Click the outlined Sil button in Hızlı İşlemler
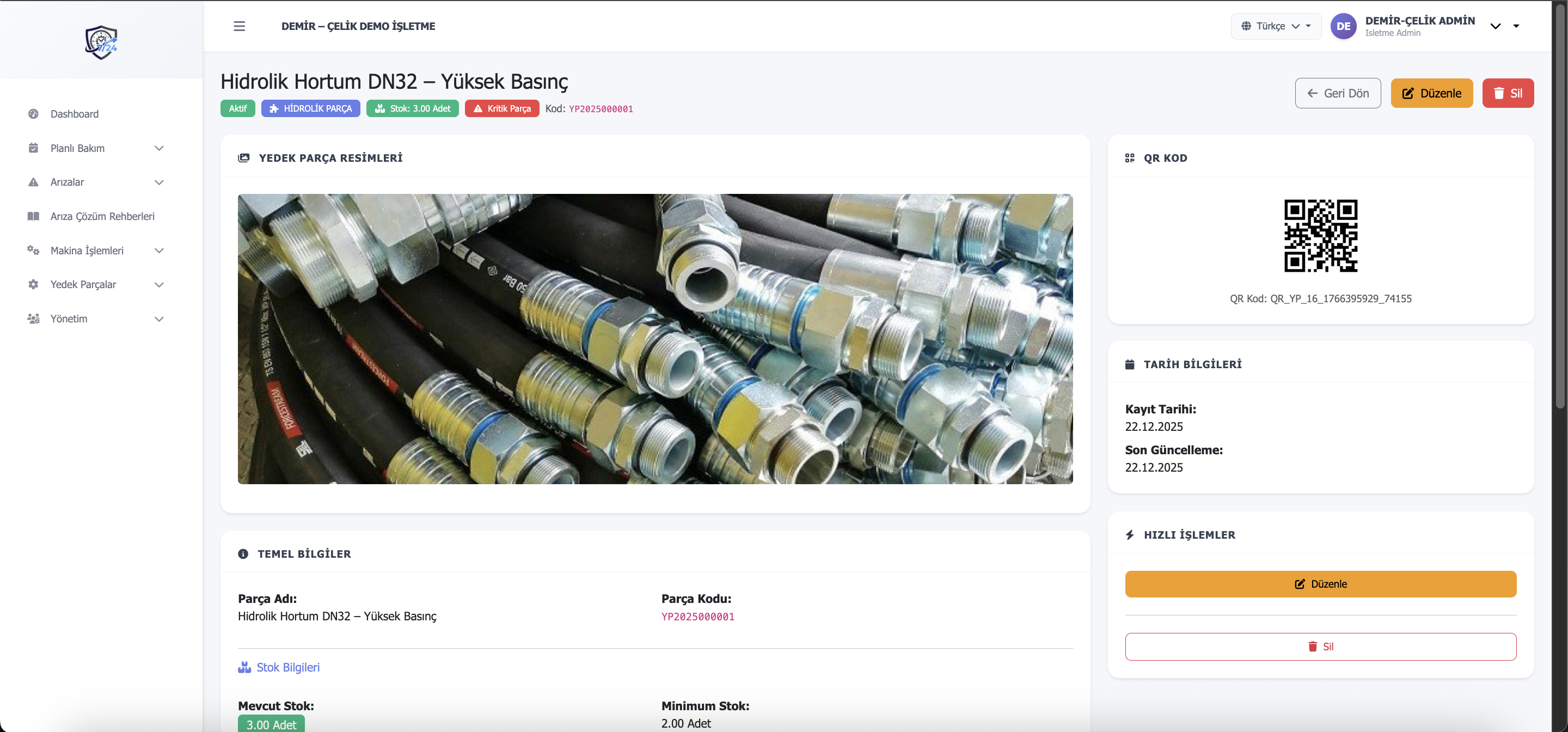Image resolution: width=1568 pixels, height=732 pixels. click(1320, 646)
